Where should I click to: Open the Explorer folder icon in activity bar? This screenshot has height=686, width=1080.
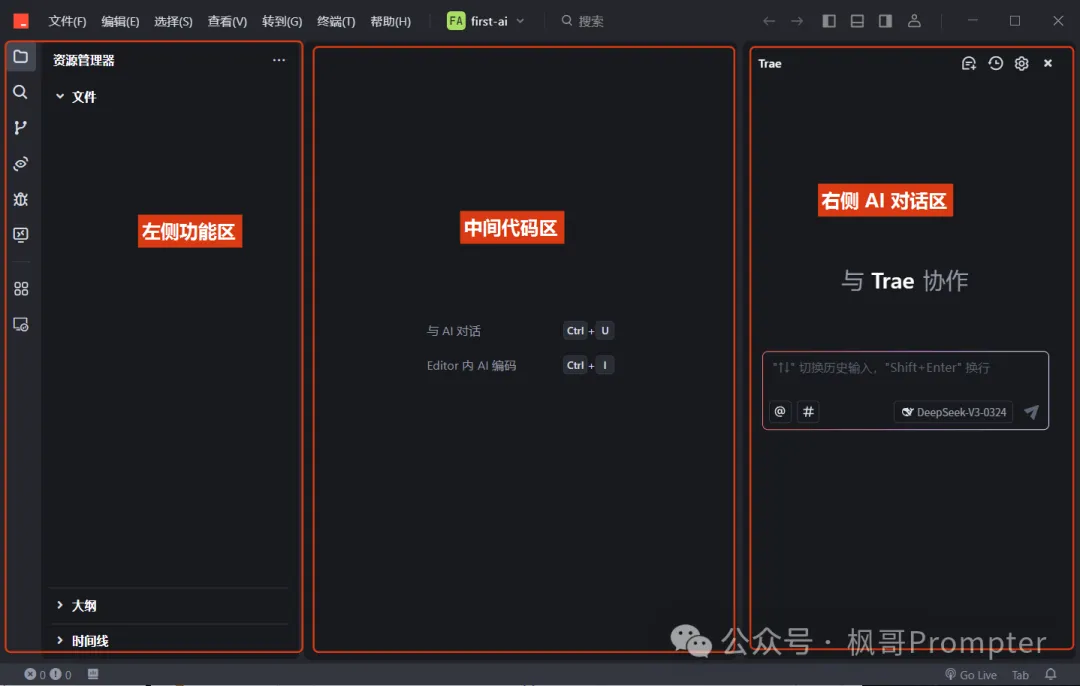click(21, 56)
